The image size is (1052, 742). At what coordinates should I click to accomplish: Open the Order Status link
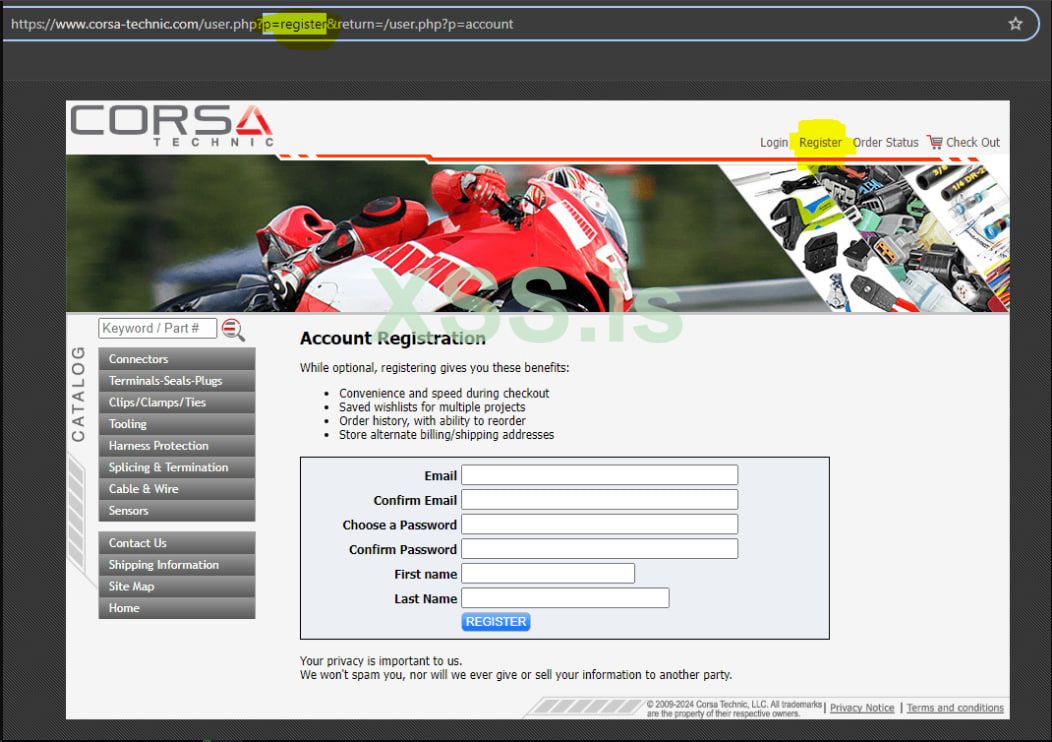pos(885,142)
